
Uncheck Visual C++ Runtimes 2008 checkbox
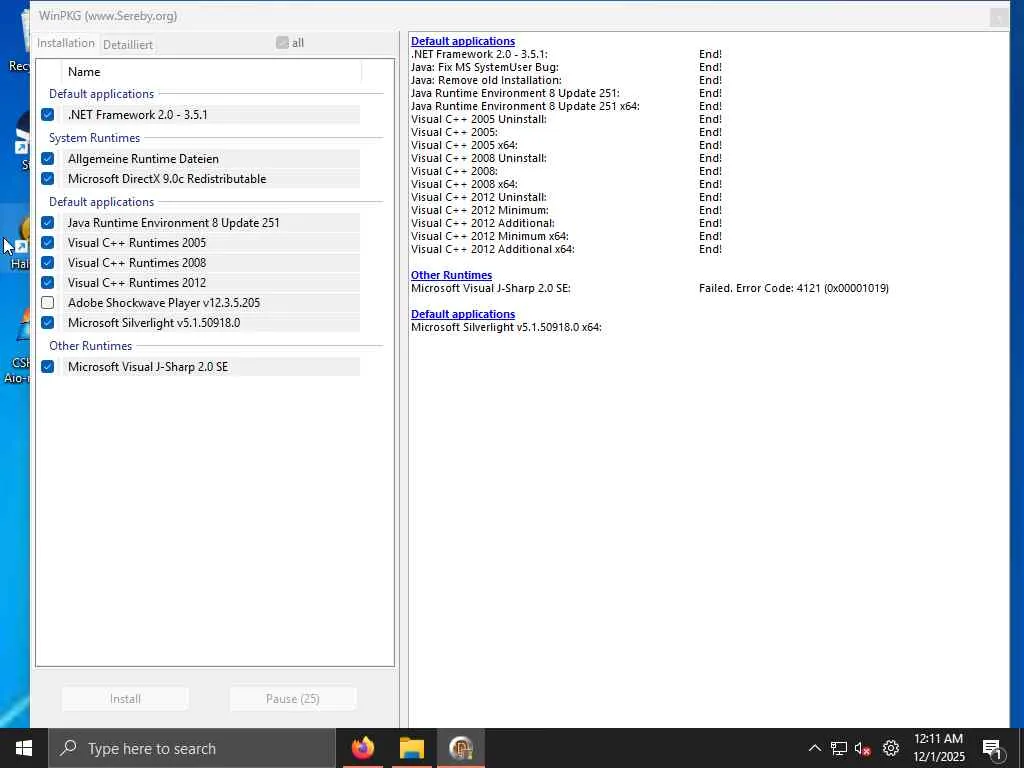point(48,263)
